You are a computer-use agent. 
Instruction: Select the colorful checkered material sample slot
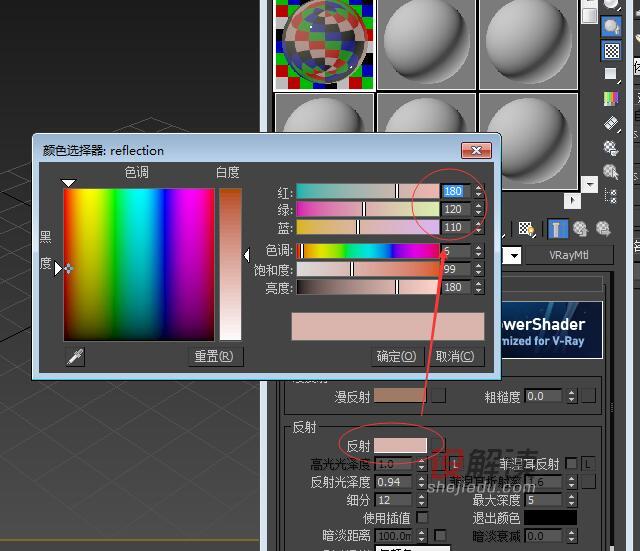point(324,44)
